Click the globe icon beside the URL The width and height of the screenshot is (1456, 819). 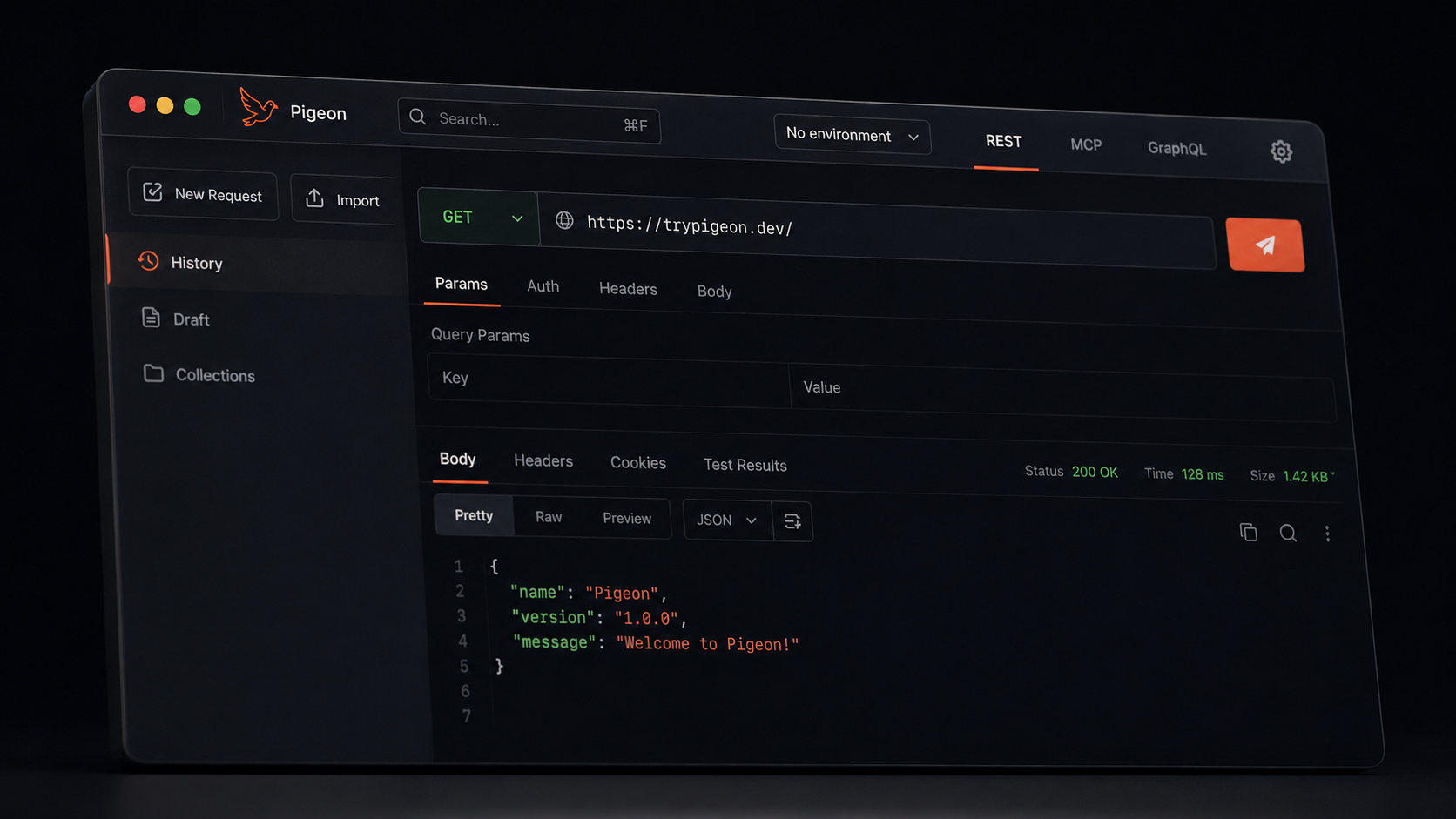(x=564, y=220)
